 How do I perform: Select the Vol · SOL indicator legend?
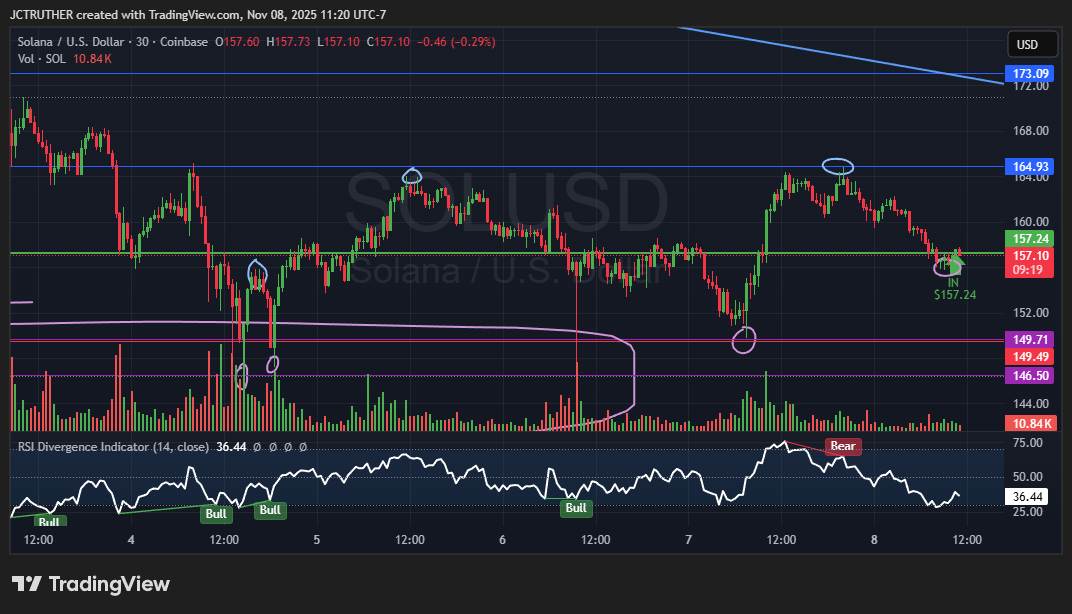(x=42, y=59)
